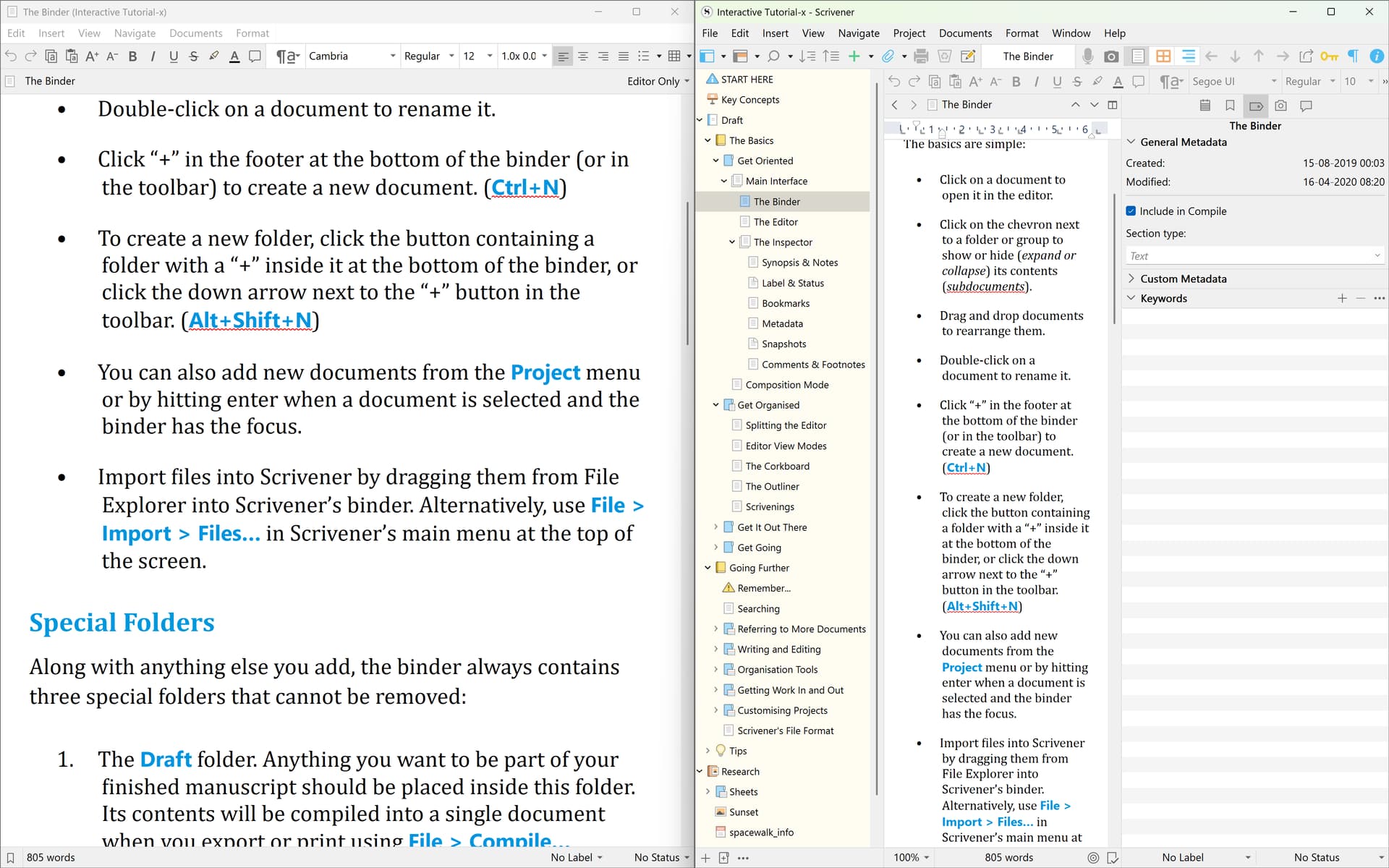Click the microphone dictation icon
This screenshot has width=1389, height=868.
1087,56
